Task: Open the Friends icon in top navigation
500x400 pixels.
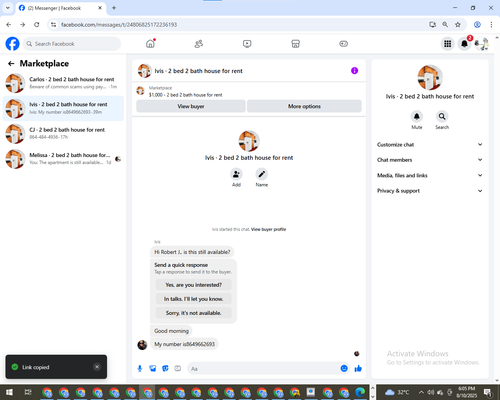Action: coord(199,44)
